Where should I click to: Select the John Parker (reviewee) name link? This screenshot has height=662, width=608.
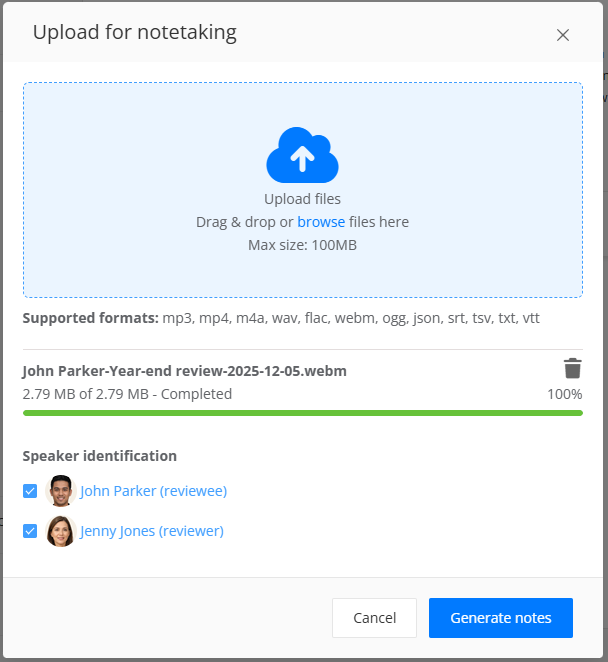[x=154, y=491]
